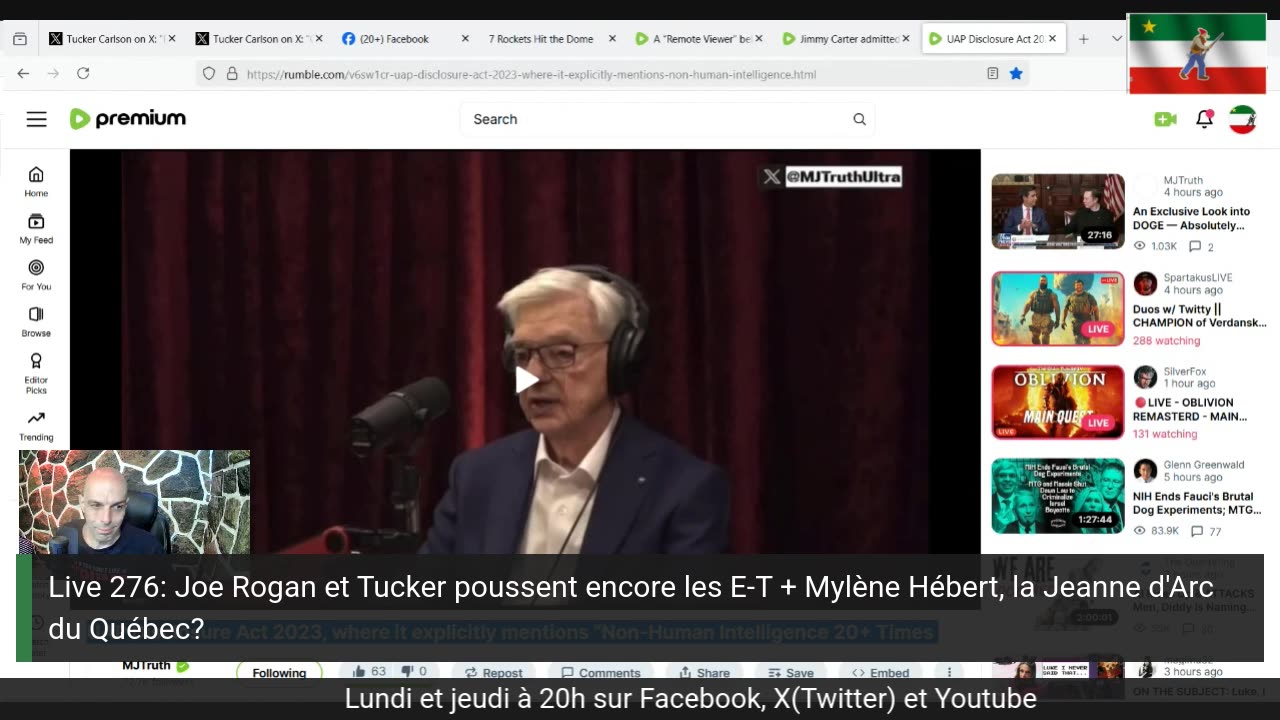Go back with browser back arrow
This screenshot has width=1280, height=720.
pyautogui.click(x=23, y=73)
